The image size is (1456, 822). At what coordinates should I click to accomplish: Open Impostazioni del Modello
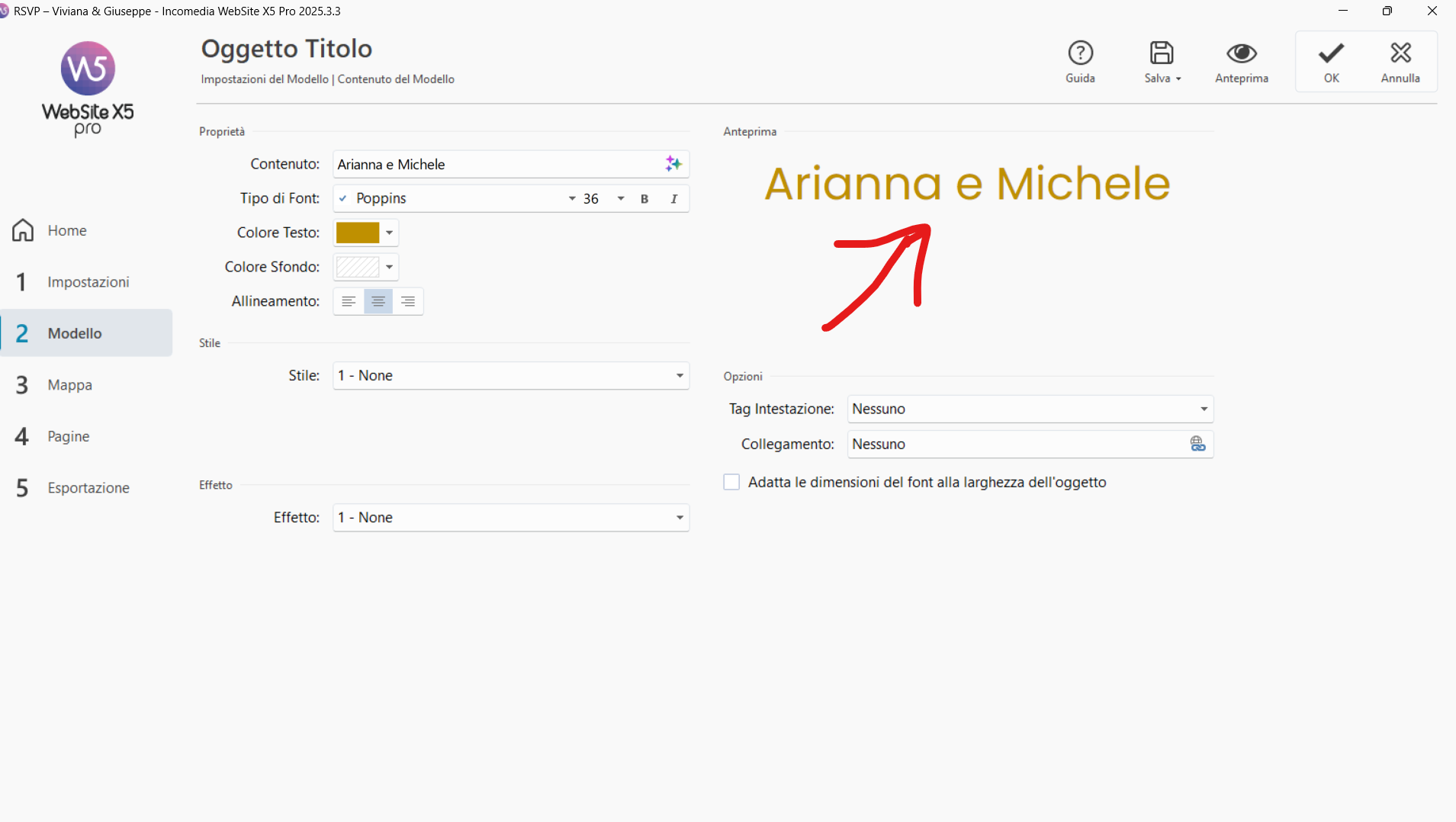coord(264,79)
